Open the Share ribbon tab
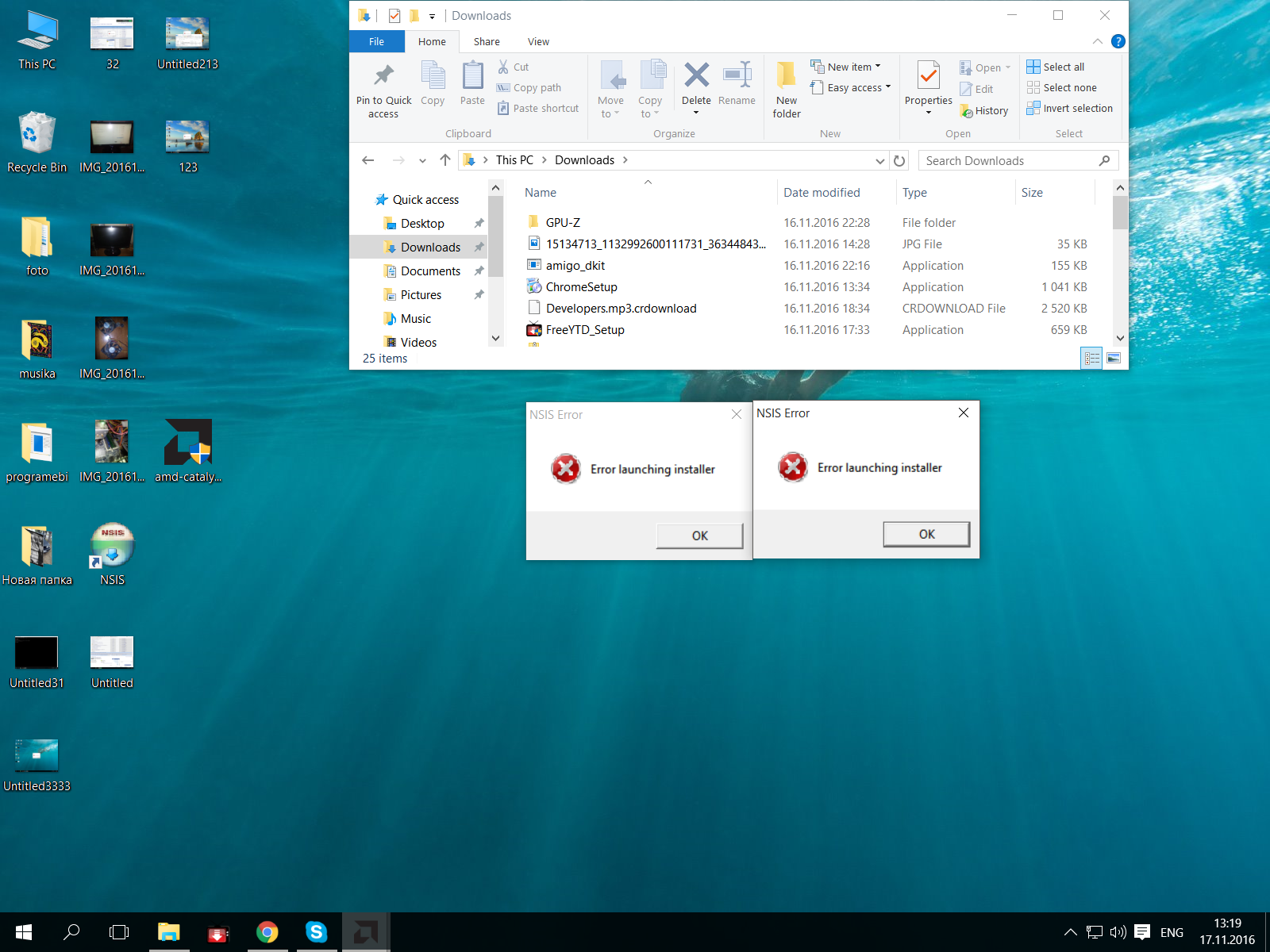Image resolution: width=1270 pixels, height=952 pixels. tap(487, 42)
